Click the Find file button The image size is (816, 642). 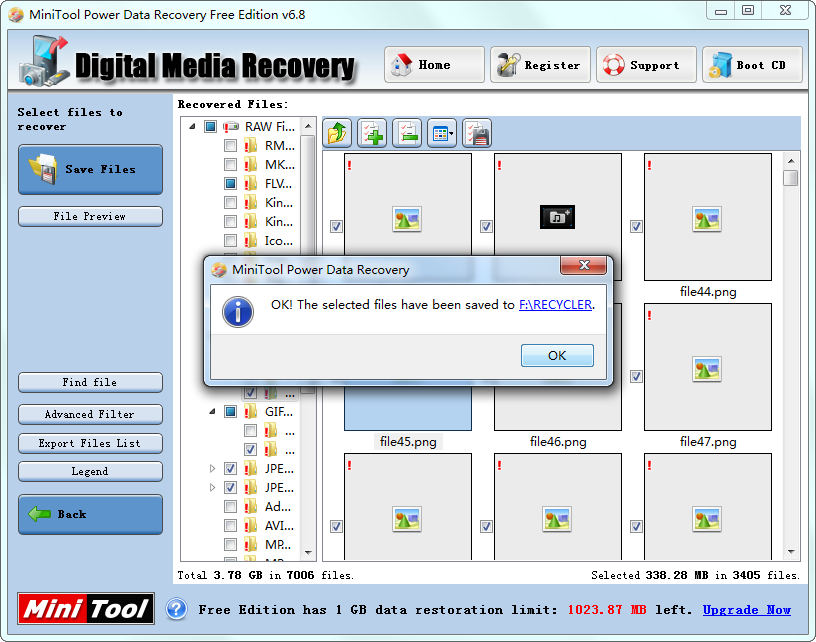click(x=91, y=382)
